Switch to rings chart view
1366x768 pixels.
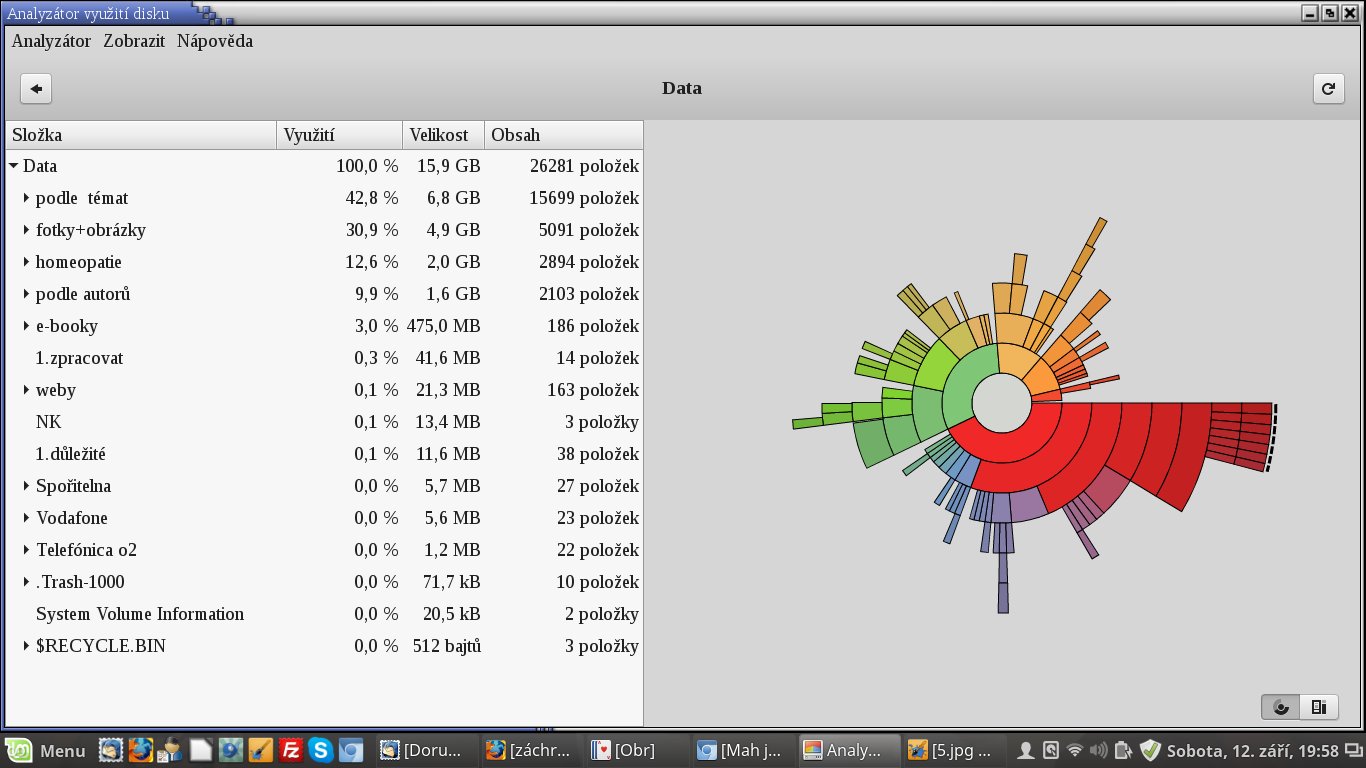(x=1280, y=708)
